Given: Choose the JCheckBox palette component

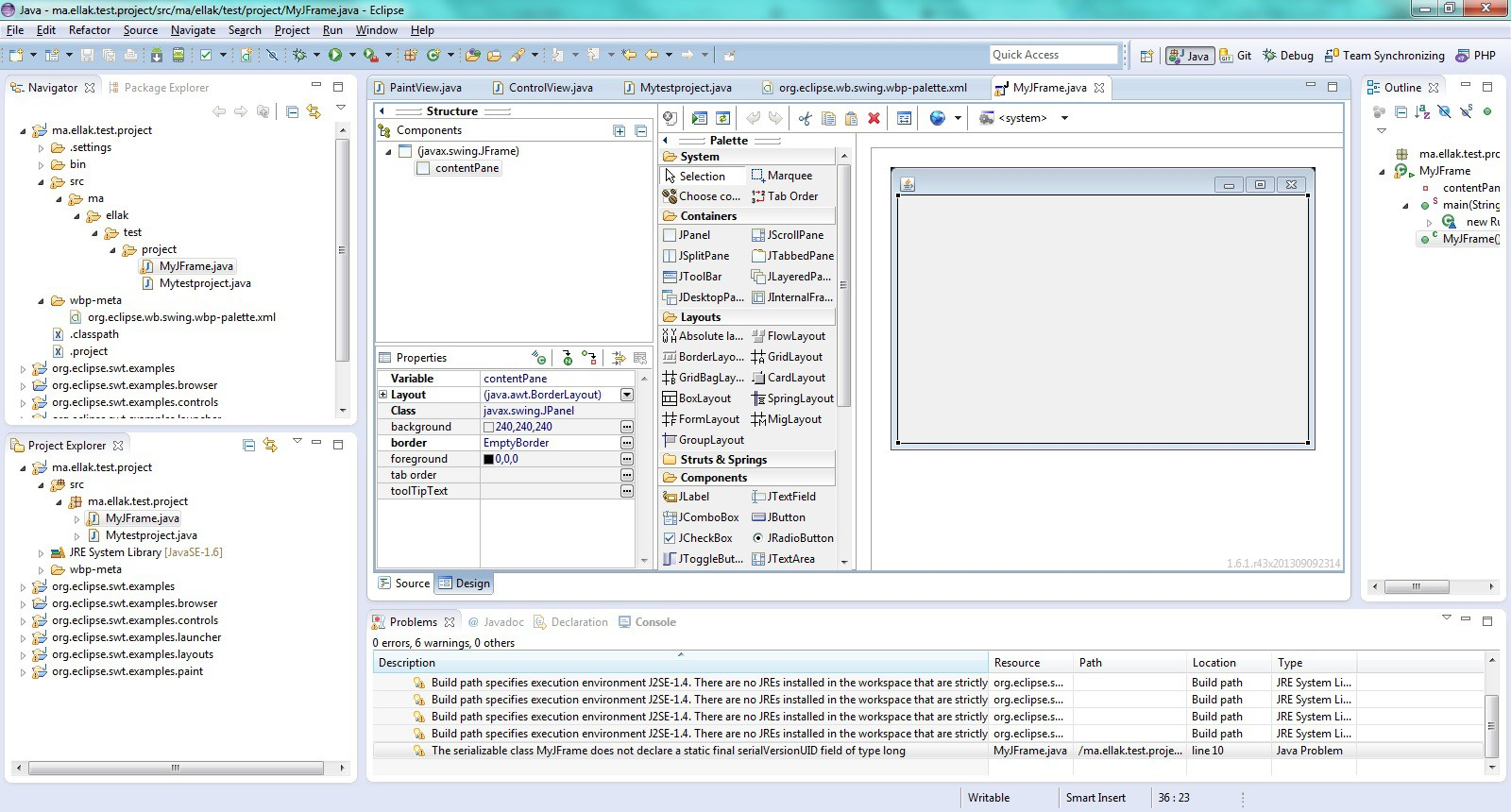Looking at the screenshot, I should [698, 538].
